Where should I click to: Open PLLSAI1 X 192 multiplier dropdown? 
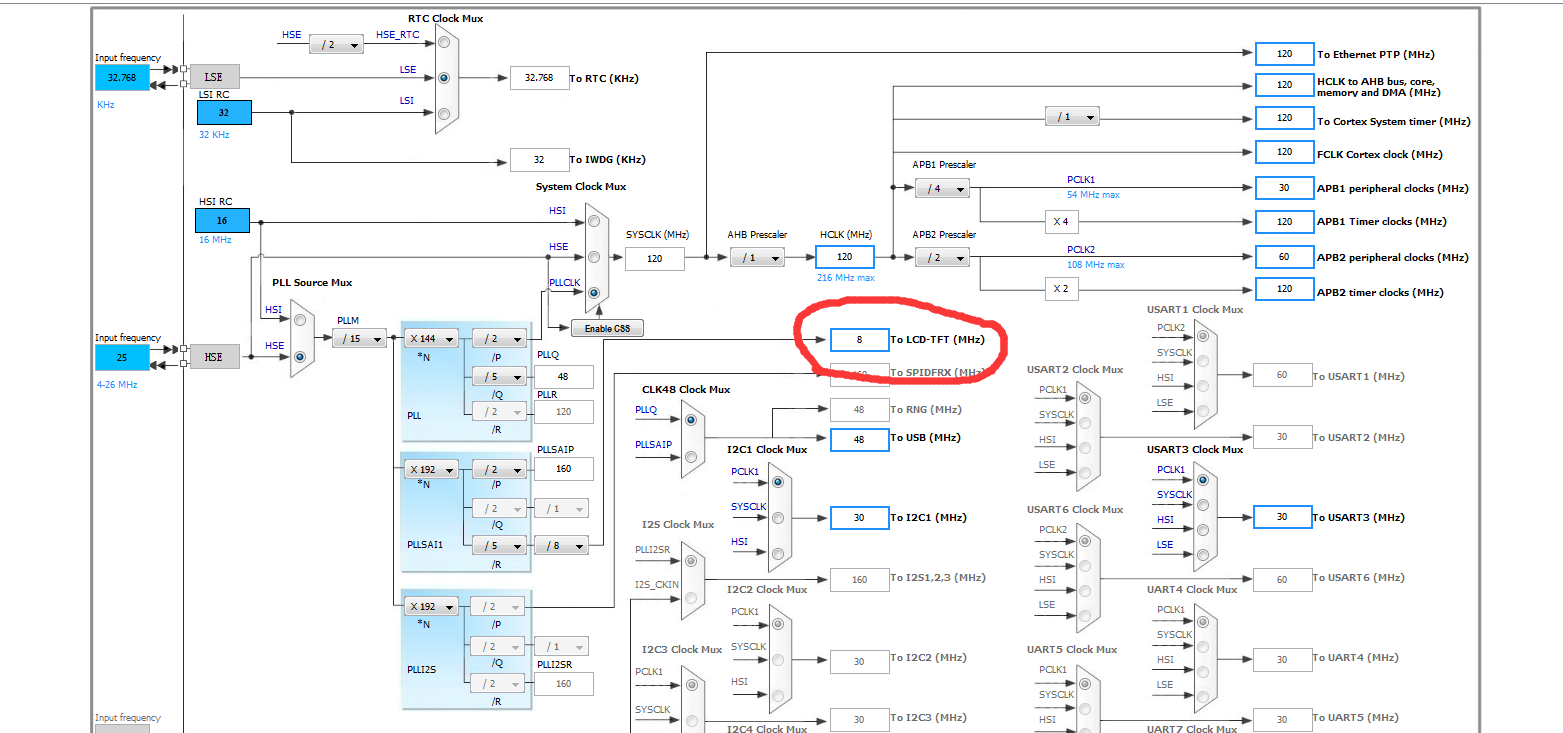[431, 469]
